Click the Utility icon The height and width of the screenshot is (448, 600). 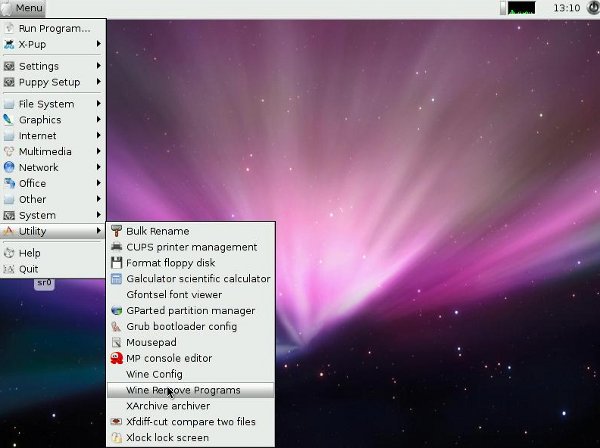(x=9, y=231)
